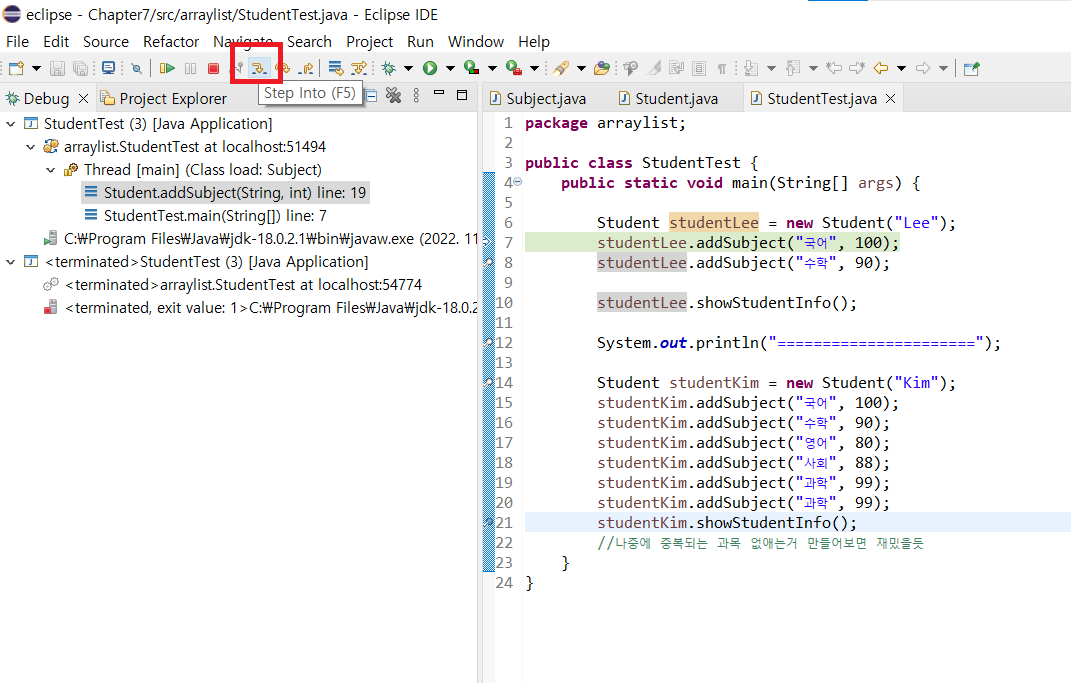1071x683 pixels.
Task: Open the Back history dropdown arrow
Action: pos(902,68)
